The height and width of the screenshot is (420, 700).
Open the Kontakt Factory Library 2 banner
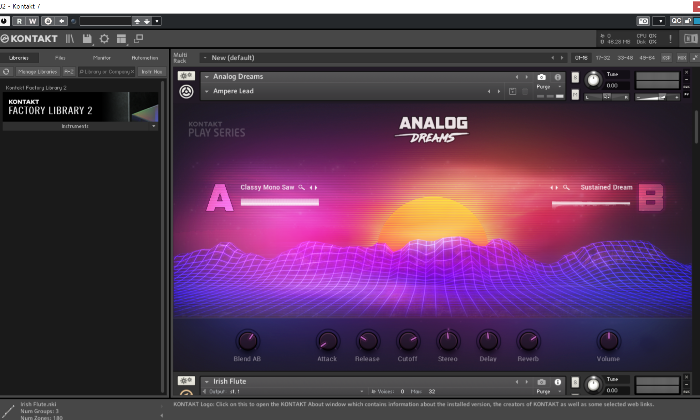80,107
